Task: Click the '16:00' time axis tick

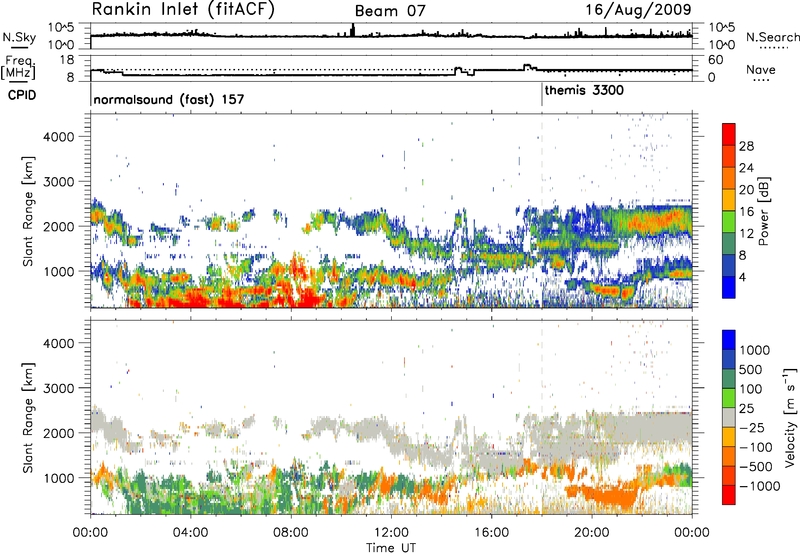Action: pos(491,533)
